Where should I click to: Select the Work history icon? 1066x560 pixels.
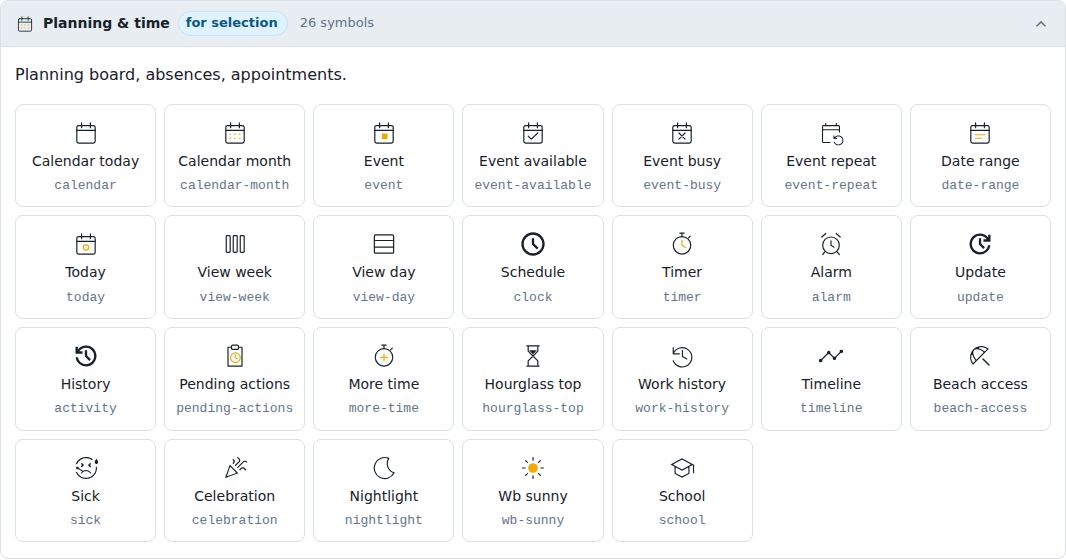[x=682, y=379]
